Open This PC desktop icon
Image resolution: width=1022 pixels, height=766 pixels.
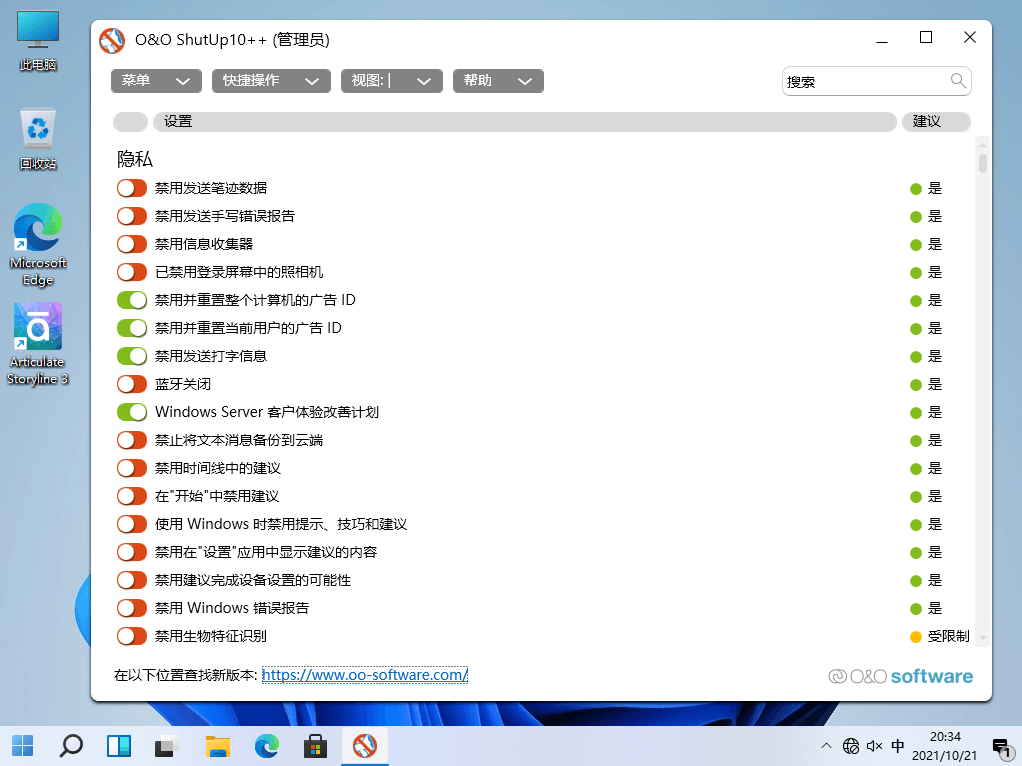tap(38, 41)
